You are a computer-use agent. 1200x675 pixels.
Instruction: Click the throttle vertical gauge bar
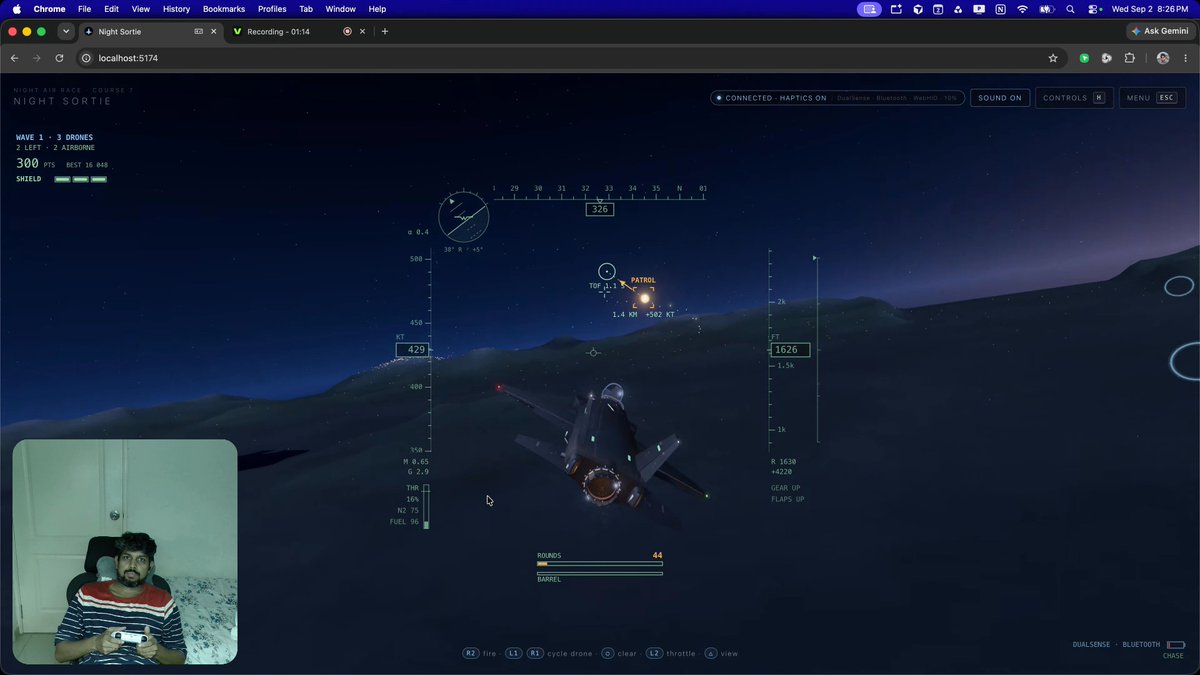(x=426, y=506)
